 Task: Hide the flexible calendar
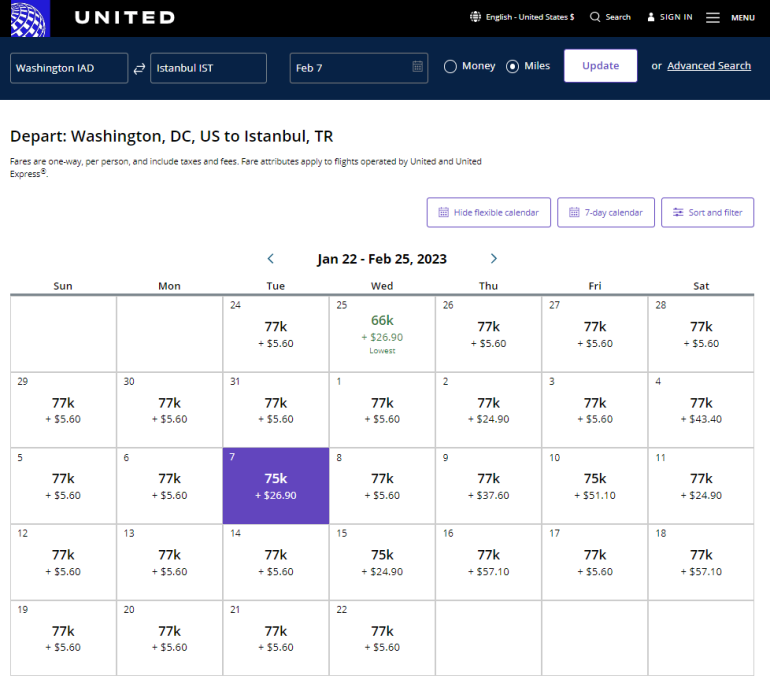[x=488, y=212]
